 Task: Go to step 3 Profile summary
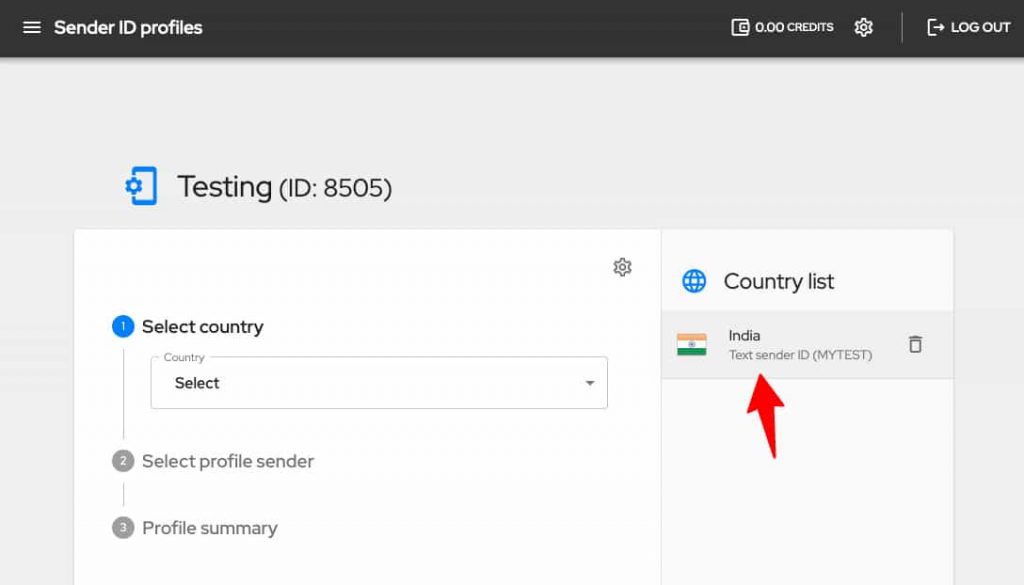[x=195, y=528]
